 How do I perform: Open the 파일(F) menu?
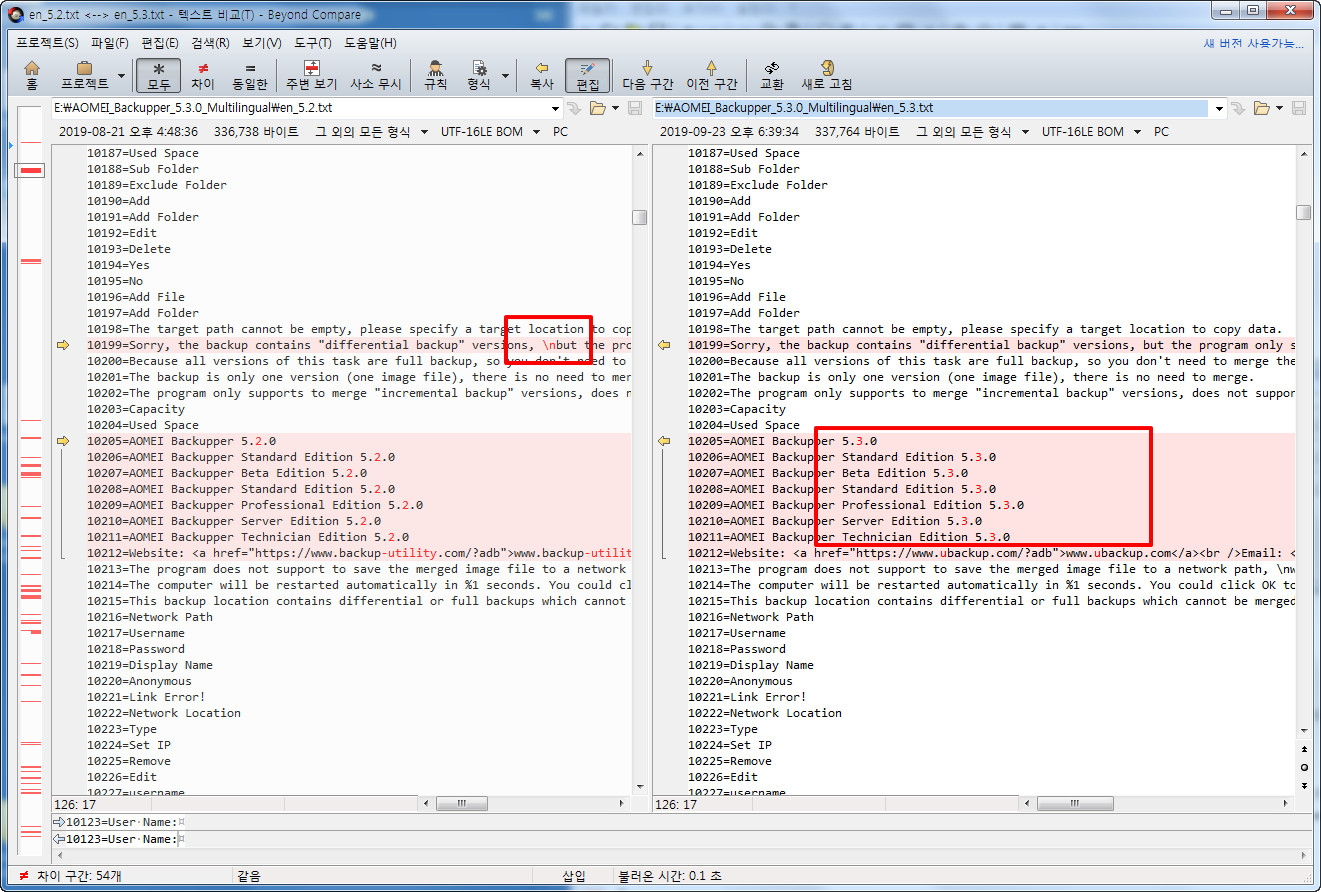coord(110,43)
